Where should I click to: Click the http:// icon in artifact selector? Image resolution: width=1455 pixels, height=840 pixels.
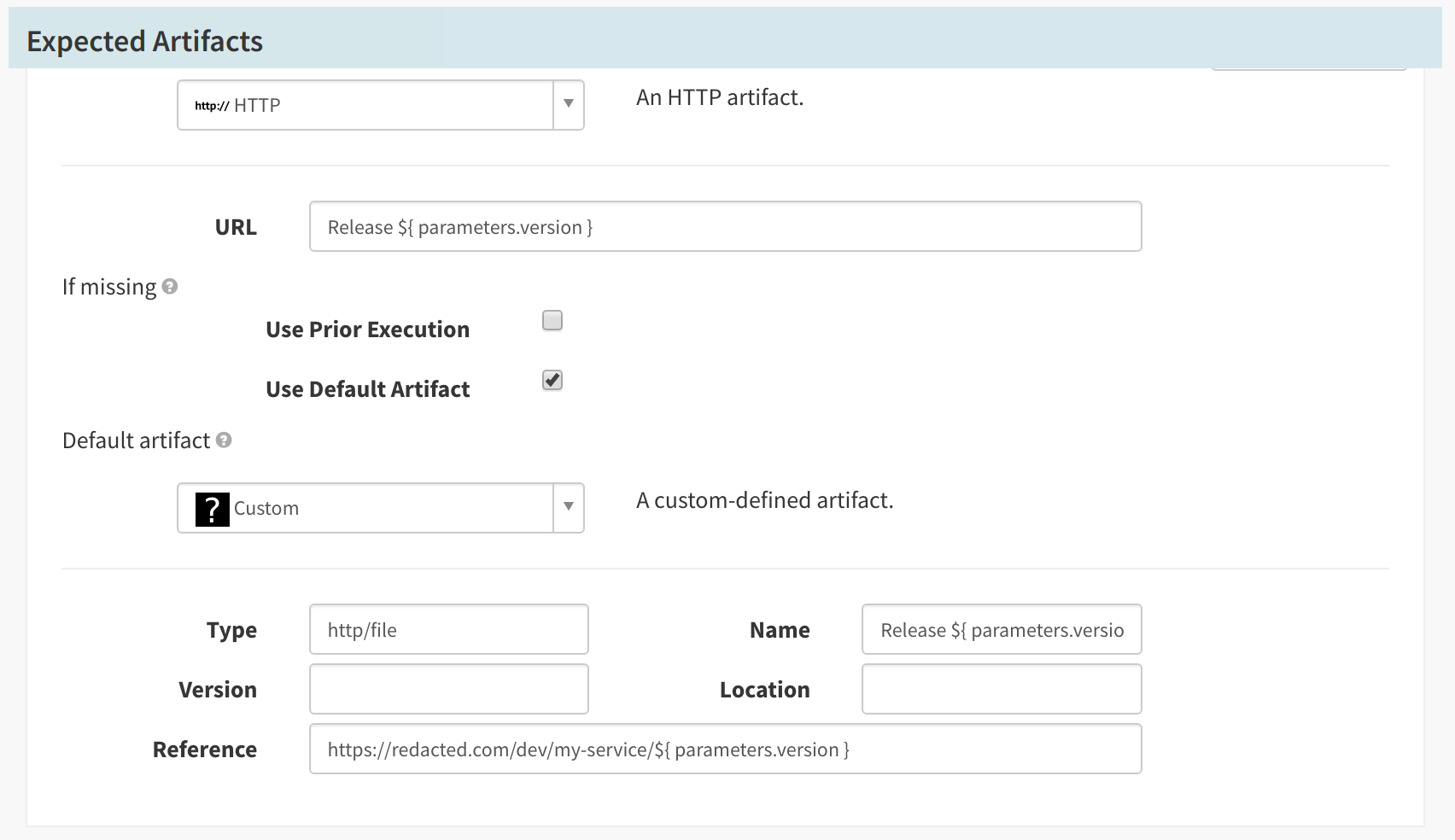pos(212,106)
